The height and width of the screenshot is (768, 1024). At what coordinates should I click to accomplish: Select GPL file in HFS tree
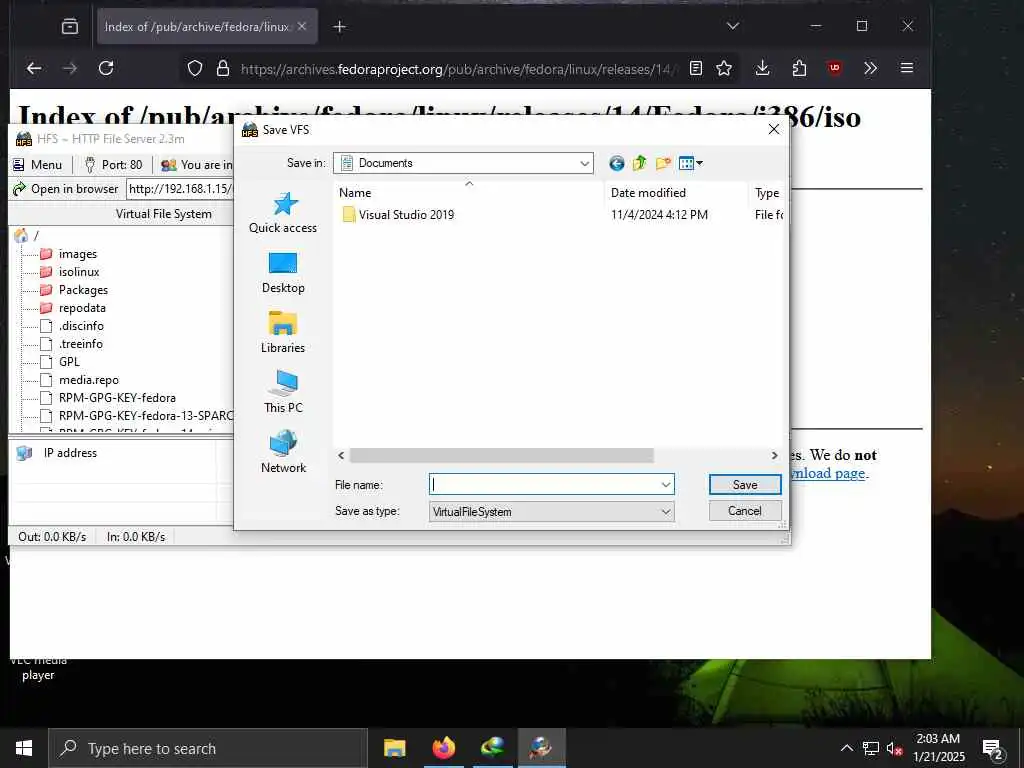point(60,361)
